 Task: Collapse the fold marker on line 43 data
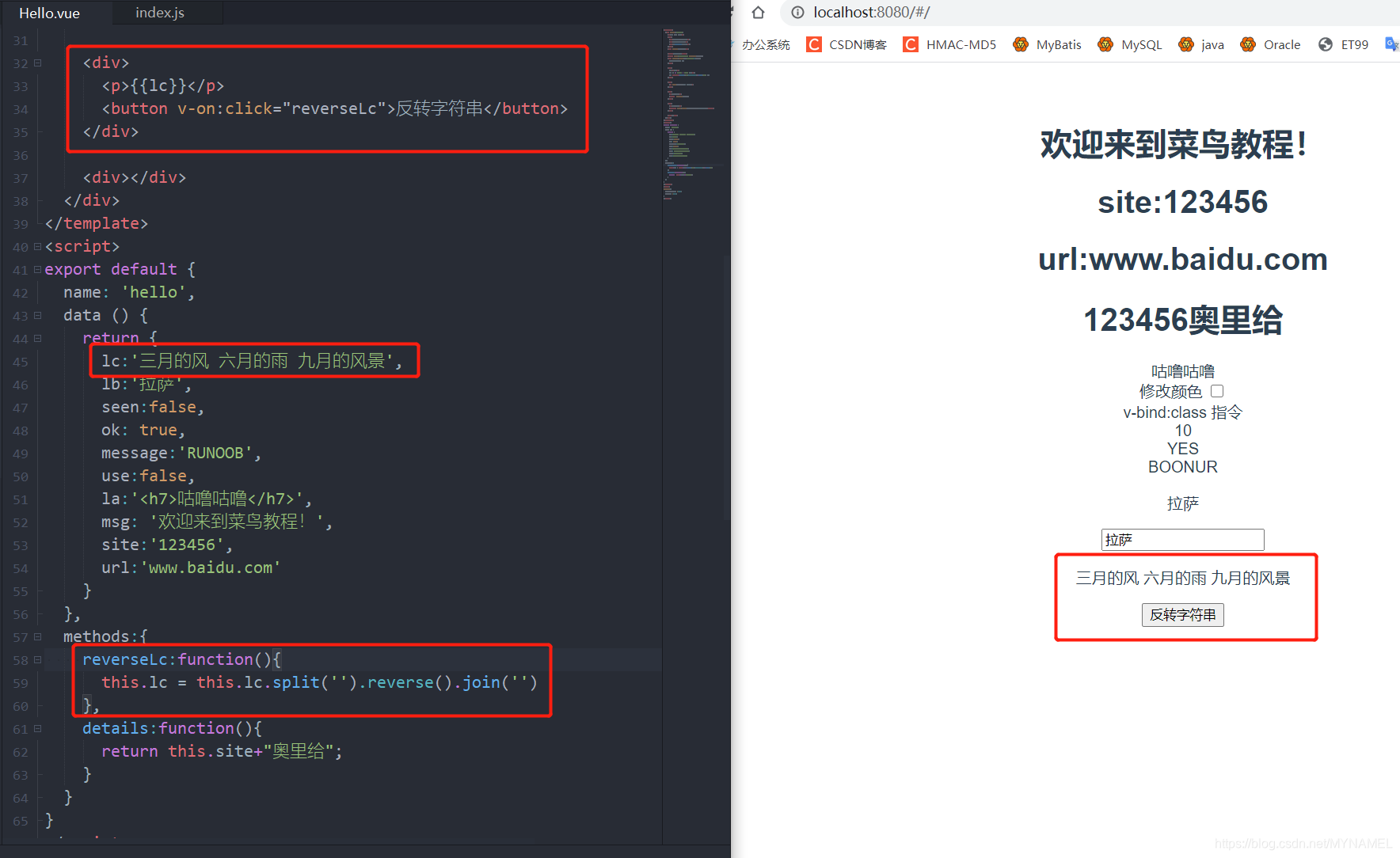click(37, 316)
